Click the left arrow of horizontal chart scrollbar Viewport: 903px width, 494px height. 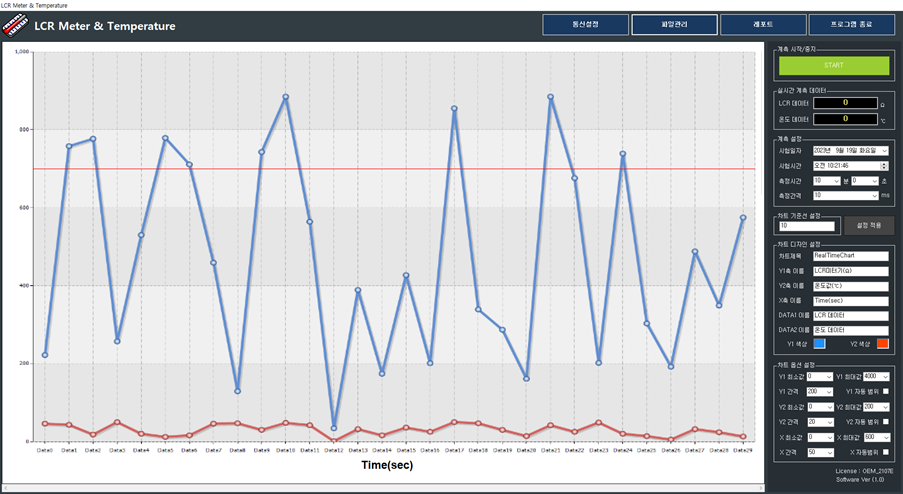[x=5, y=488]
